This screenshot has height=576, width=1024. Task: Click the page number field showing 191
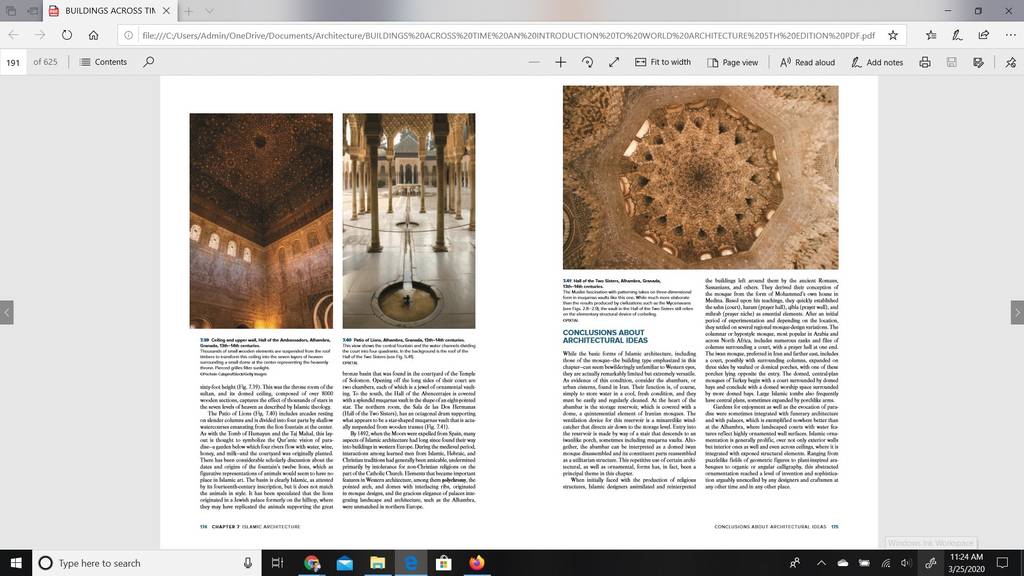(13, 62)
